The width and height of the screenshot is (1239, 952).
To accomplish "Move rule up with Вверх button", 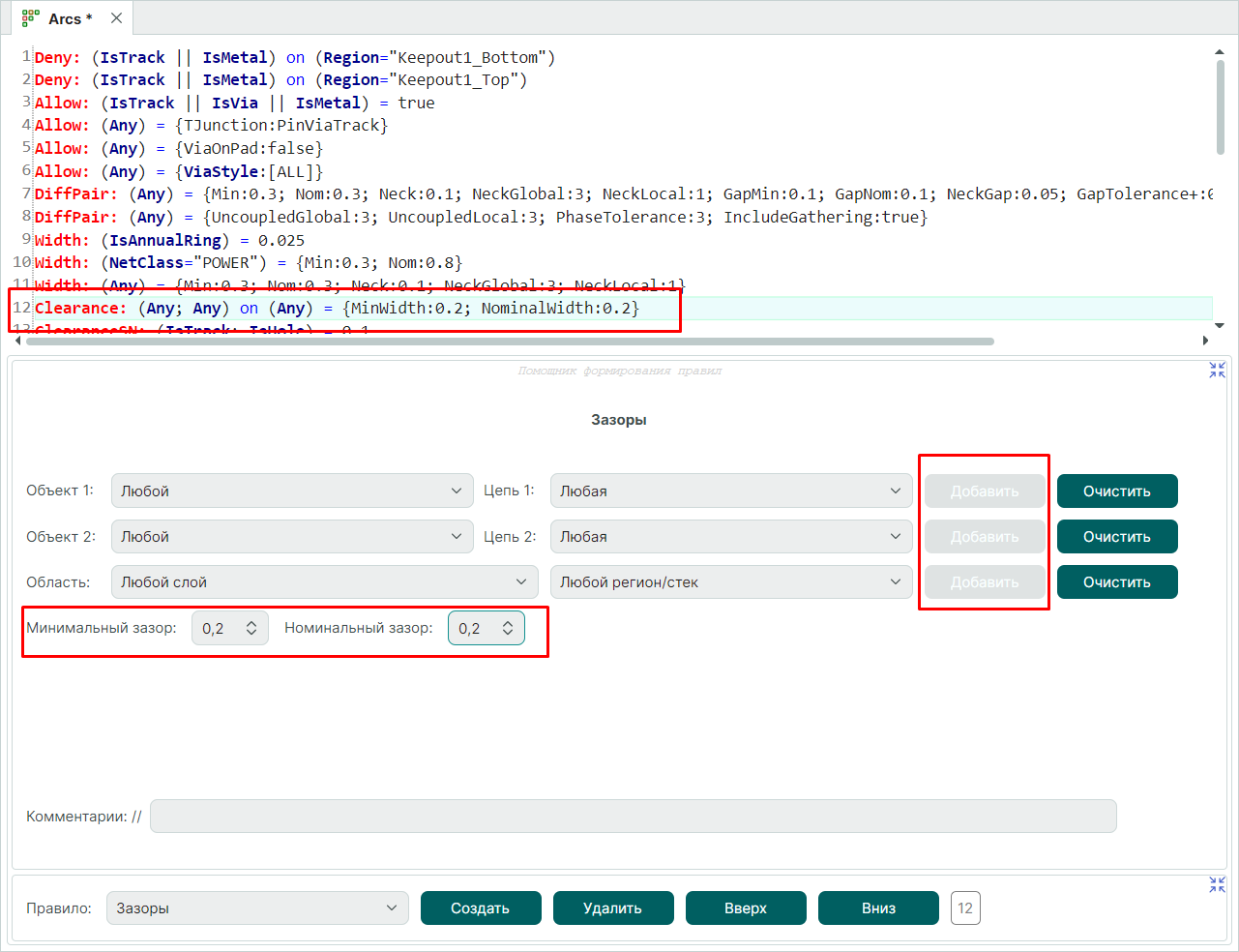I will pos(745,907).
